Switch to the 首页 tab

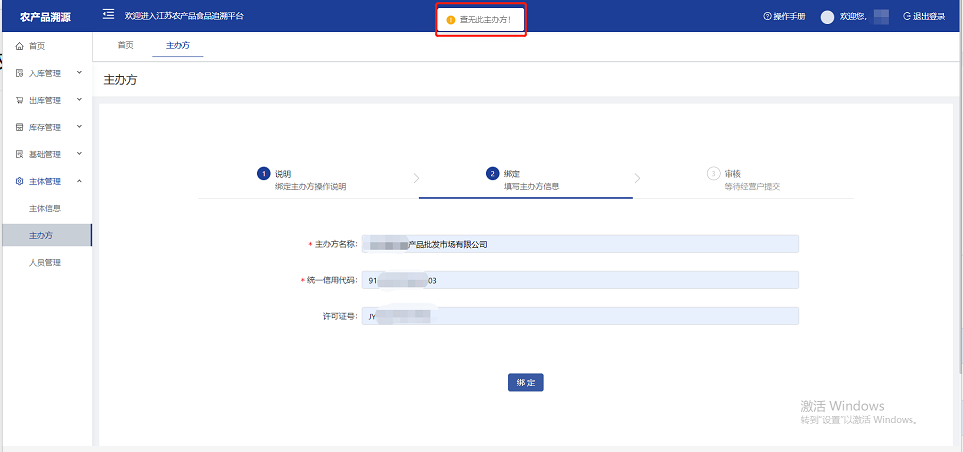(125, 45)
